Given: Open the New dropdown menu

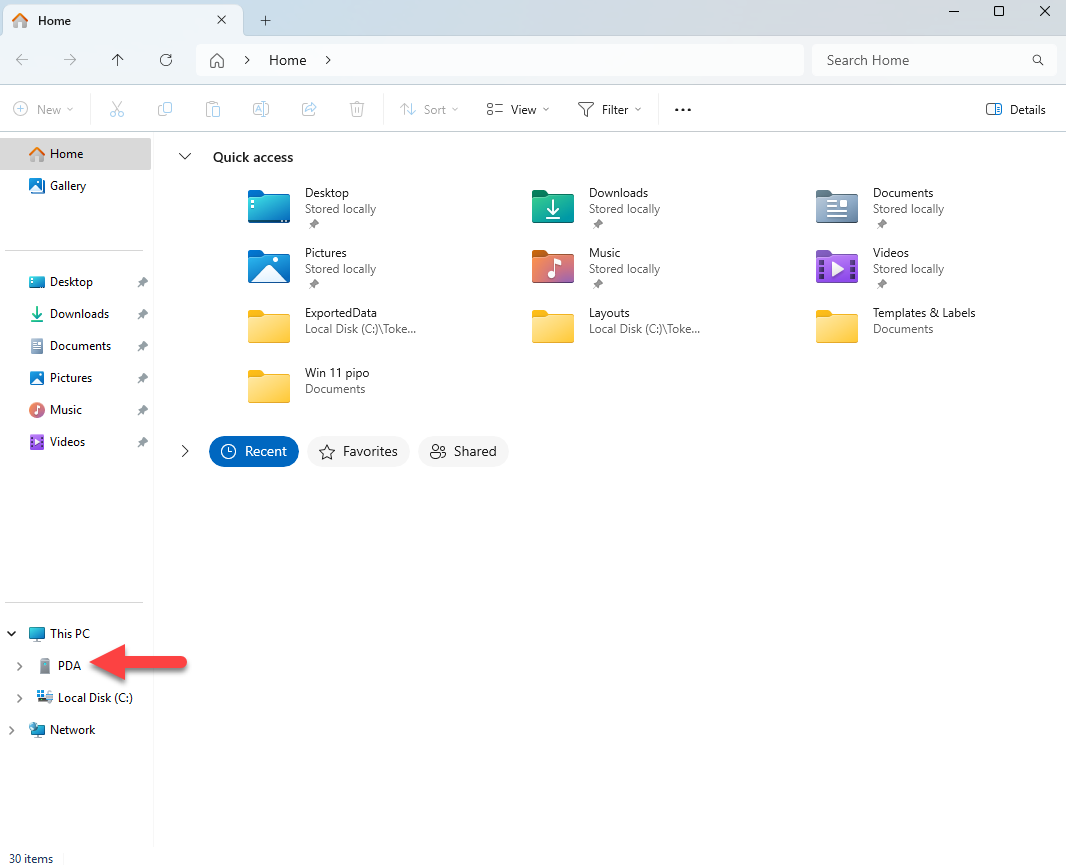Looking at the screenshot, I should pos(44,109).
